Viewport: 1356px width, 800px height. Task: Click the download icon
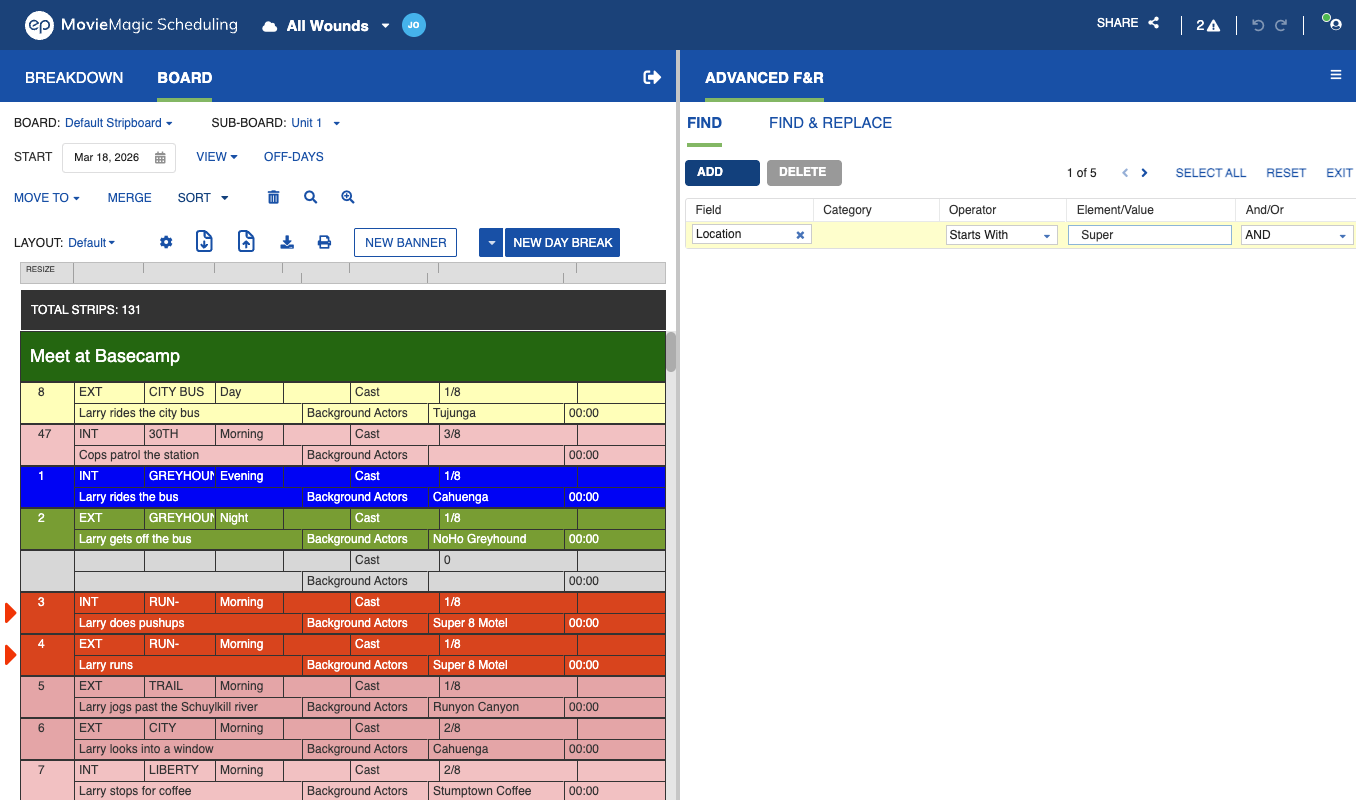point(287,242)
